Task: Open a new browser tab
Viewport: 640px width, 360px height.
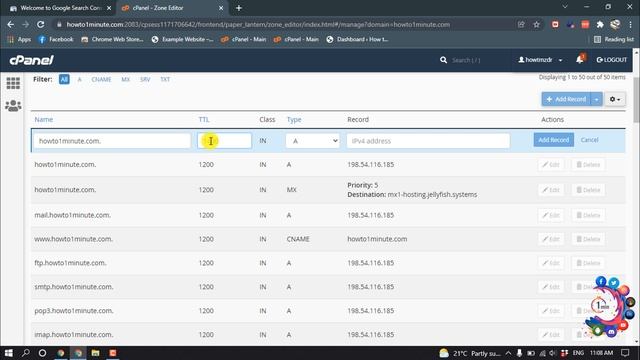Action: click(239, 8)
